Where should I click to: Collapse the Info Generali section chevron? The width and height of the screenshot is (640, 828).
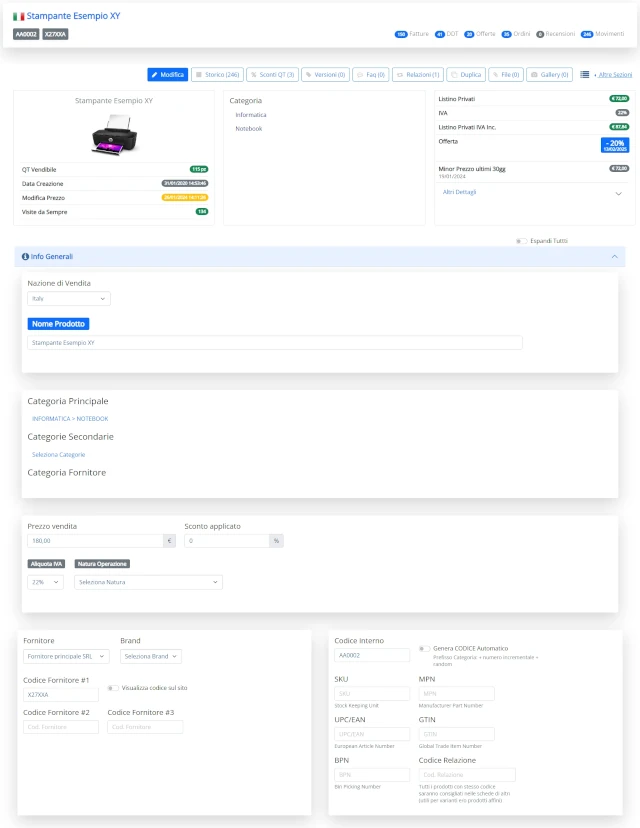pos(615,257)
